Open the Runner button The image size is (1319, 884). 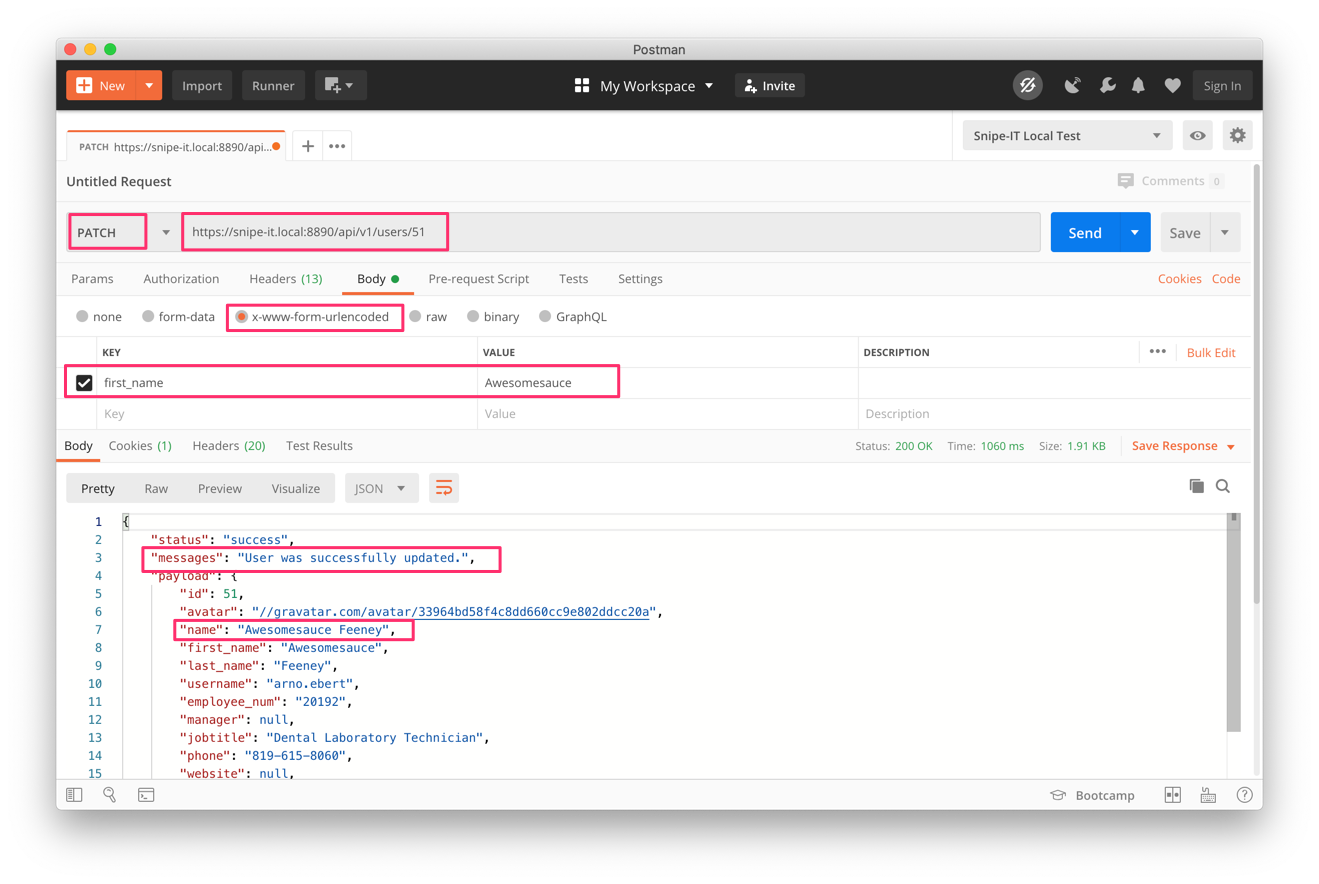click(273, 86)
